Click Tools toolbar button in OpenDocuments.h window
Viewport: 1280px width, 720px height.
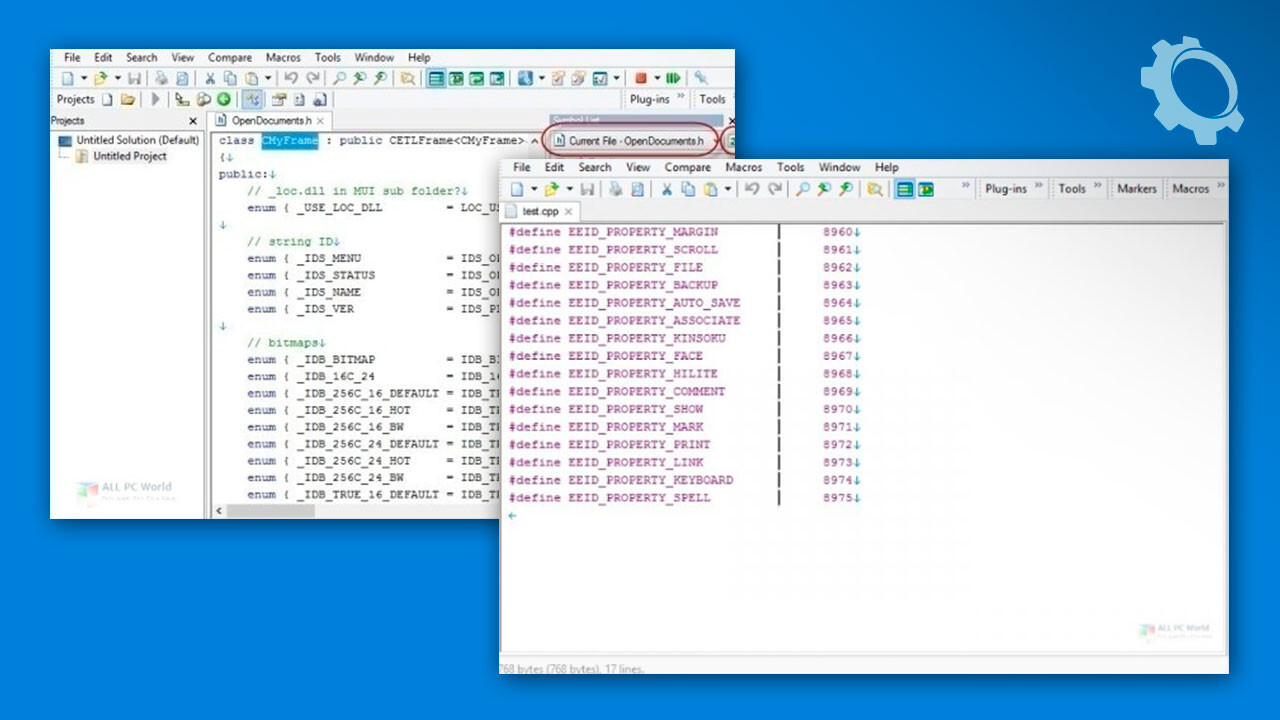coord(712,99)
